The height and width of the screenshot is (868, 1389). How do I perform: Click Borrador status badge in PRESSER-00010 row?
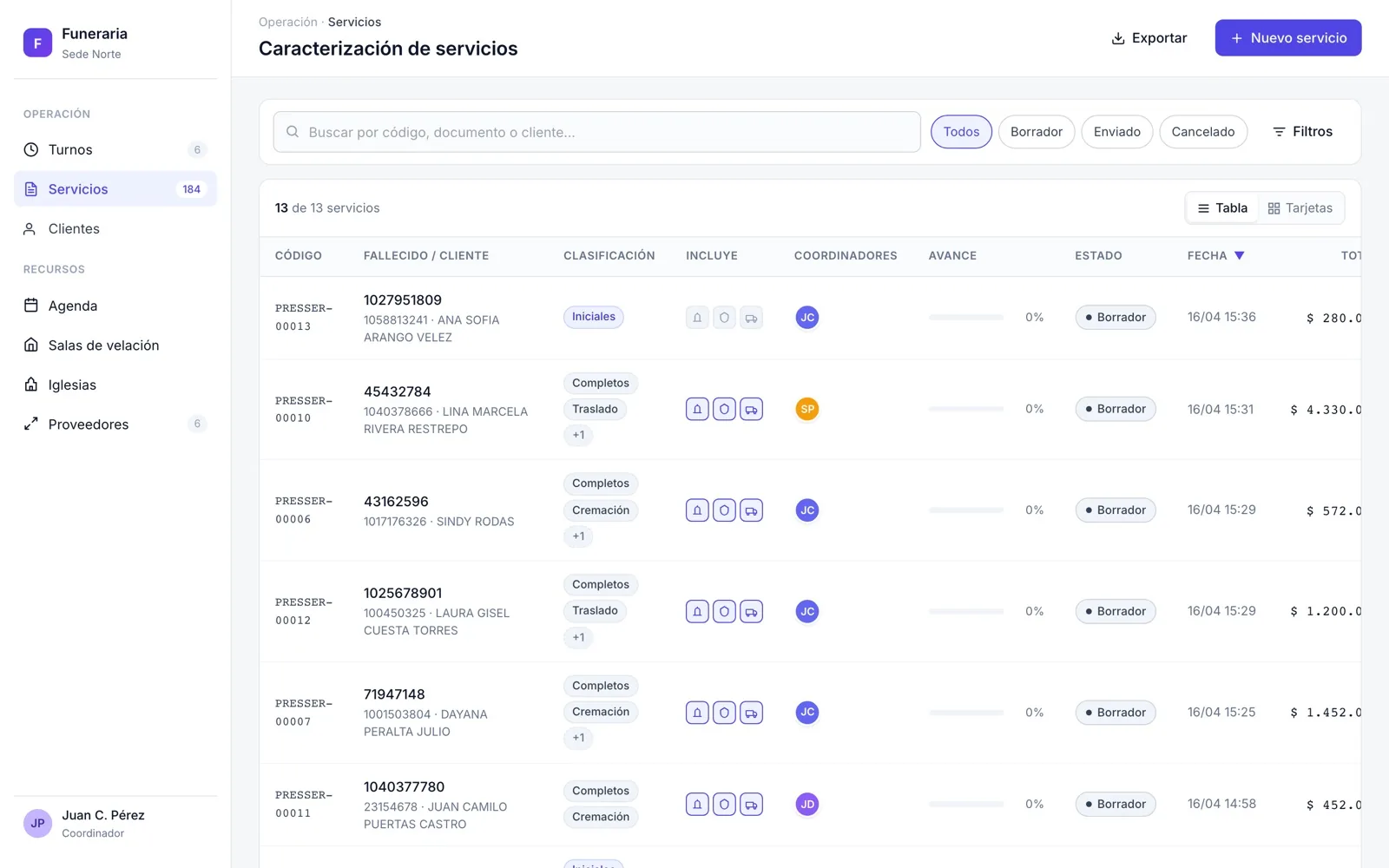(x=1116, y=409)
